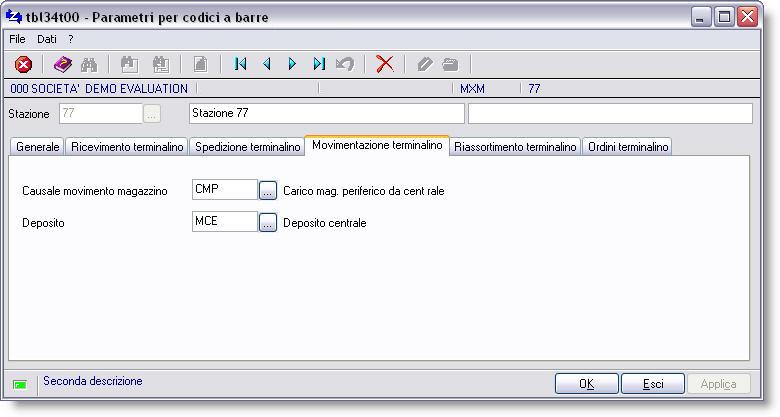
Task: Go to the first record
Action: click(x=240, y=64)
